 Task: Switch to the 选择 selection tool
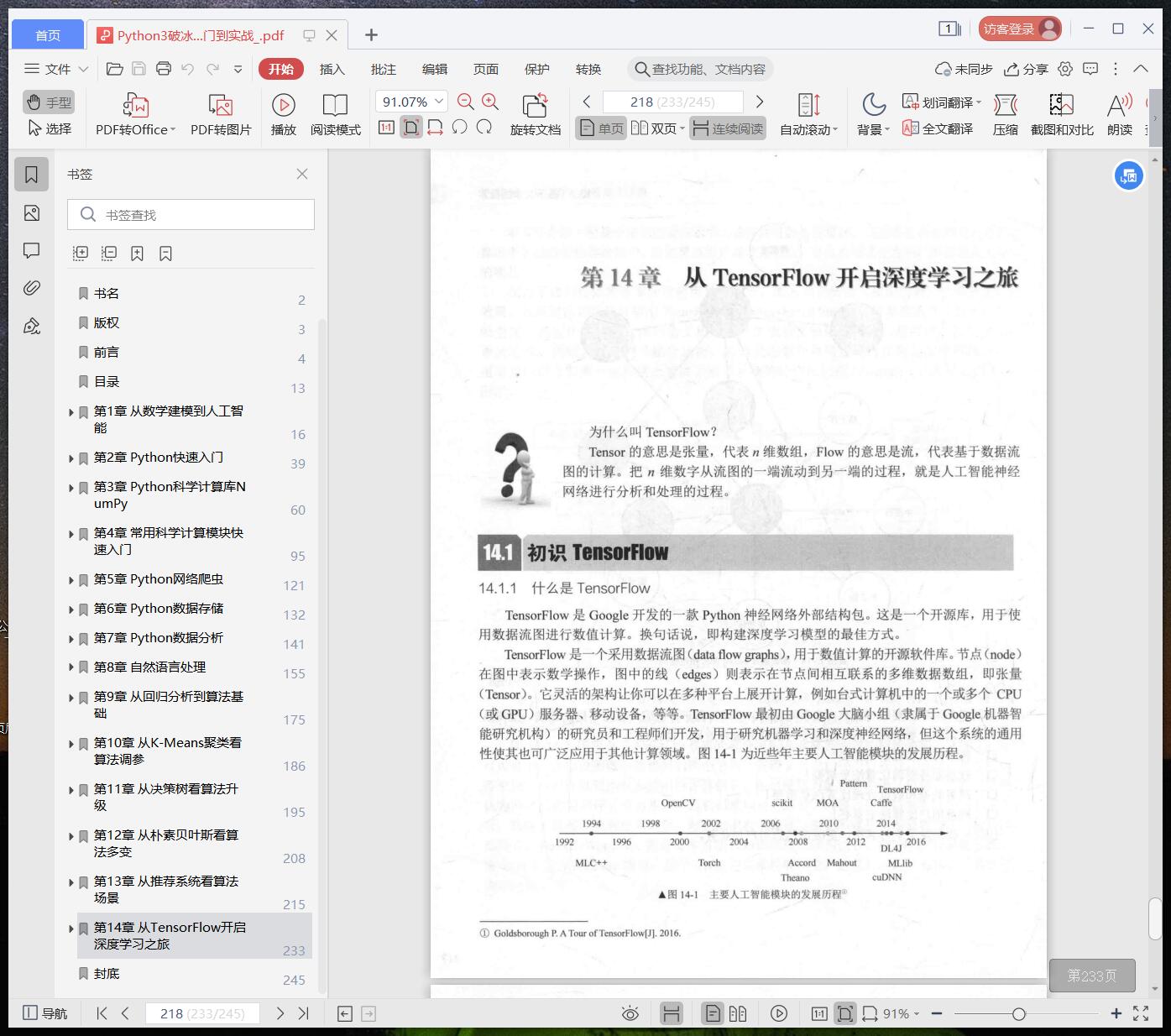(x=49, y=128)
